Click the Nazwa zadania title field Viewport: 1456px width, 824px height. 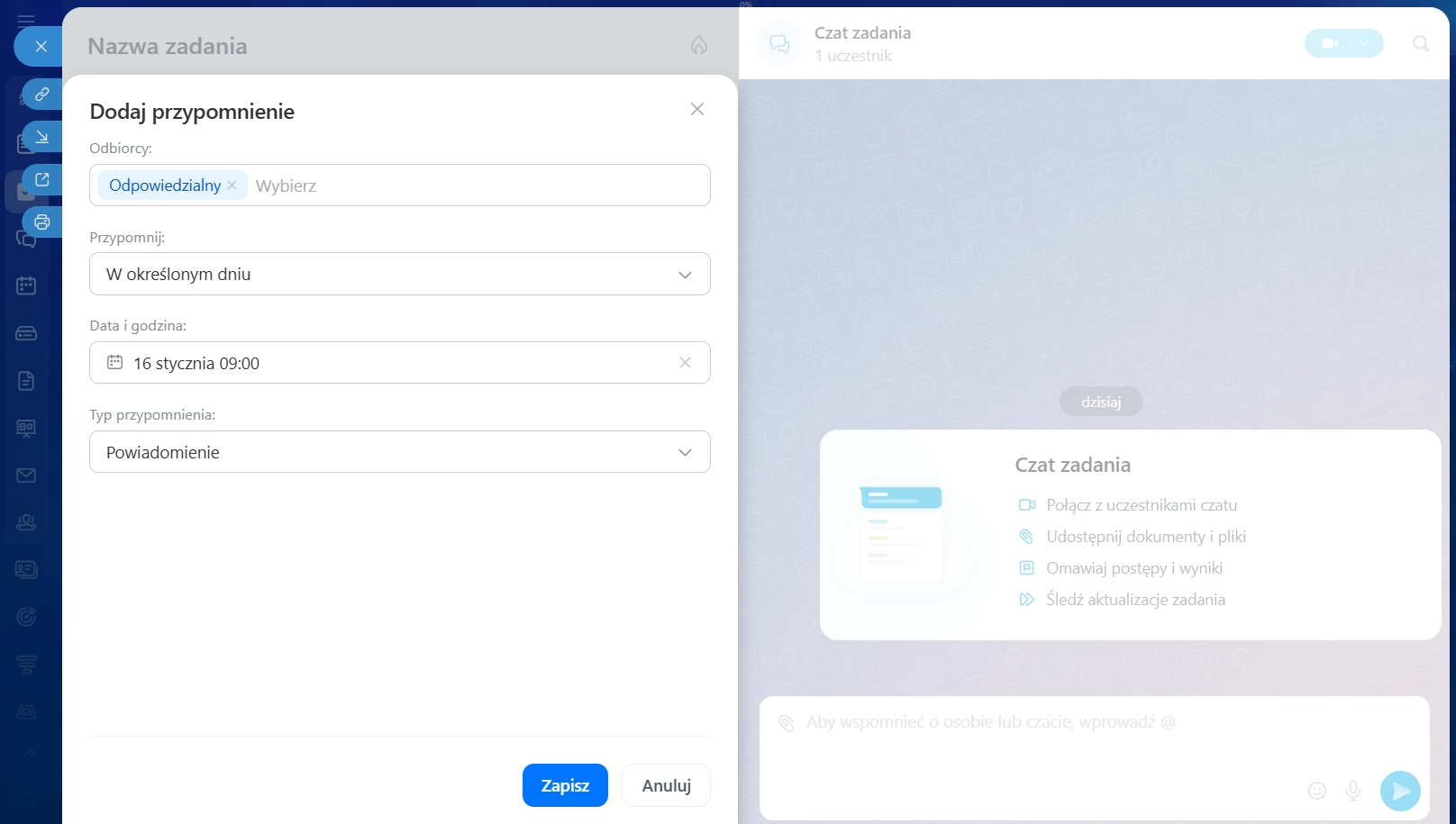[168, 46]
